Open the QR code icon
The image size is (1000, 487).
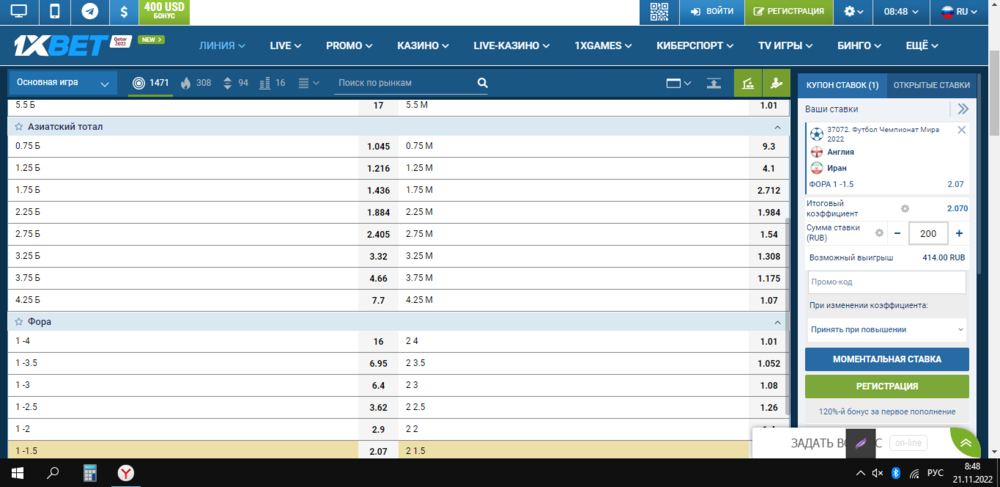[659, 11]
